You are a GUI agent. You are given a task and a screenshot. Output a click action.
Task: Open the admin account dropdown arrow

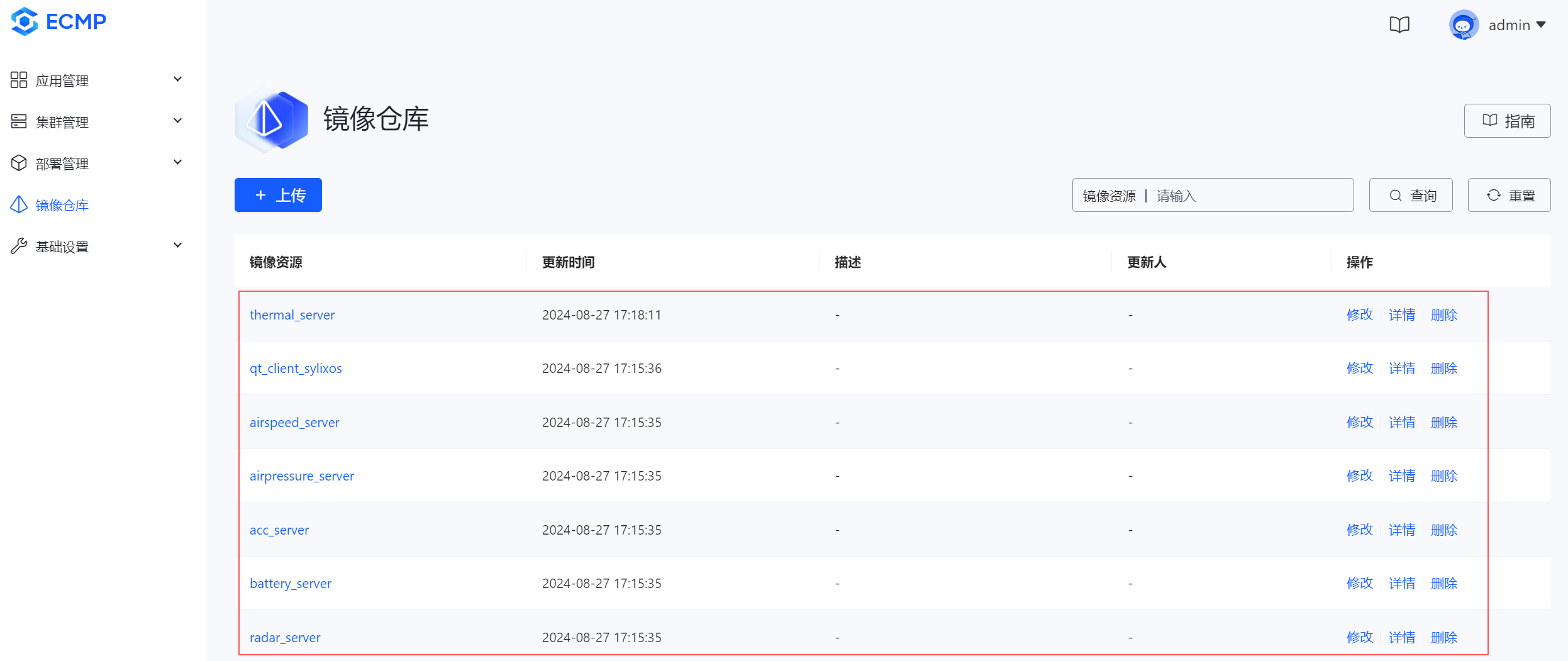pyautogui.click(x=1541, y=25)
